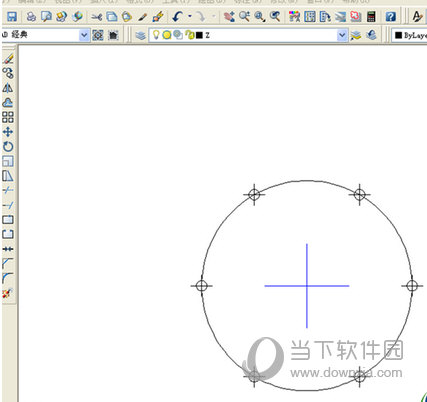Toggle layer Z lock icon
This screenshot has width=427, height=402.
(x=190, y=35)
